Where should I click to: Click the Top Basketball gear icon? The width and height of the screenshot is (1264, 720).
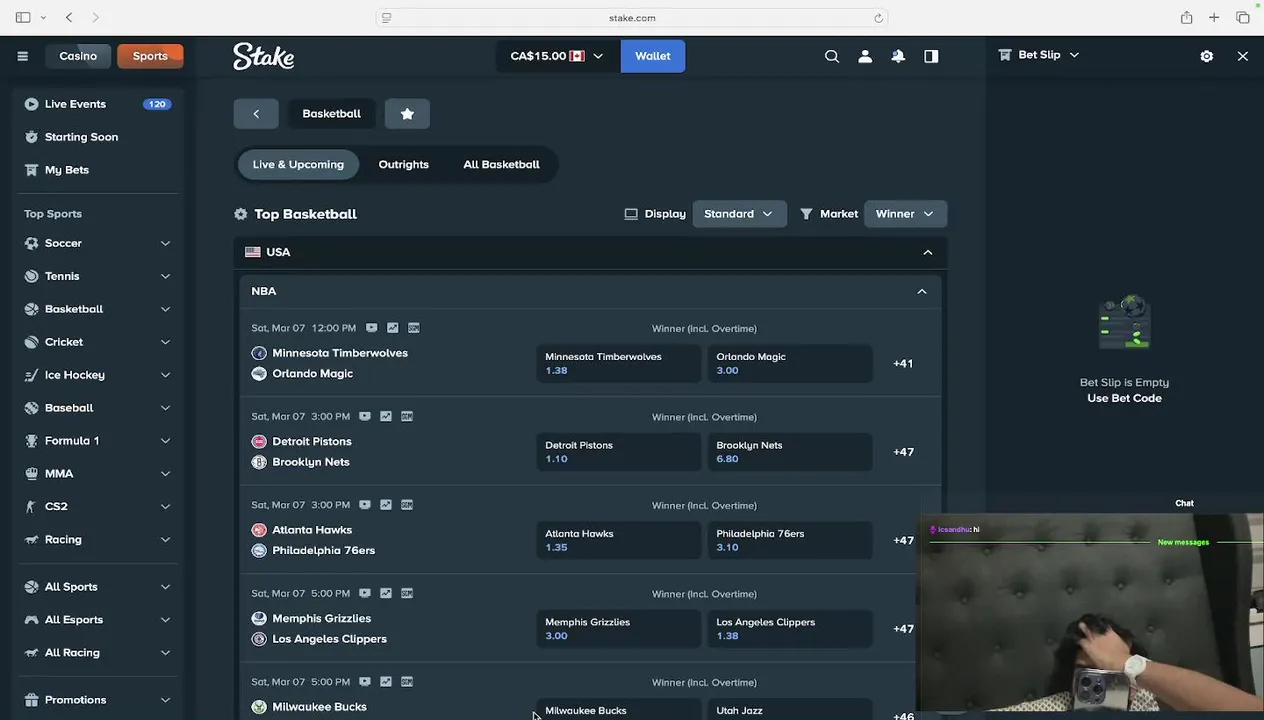tap(240, 214)
